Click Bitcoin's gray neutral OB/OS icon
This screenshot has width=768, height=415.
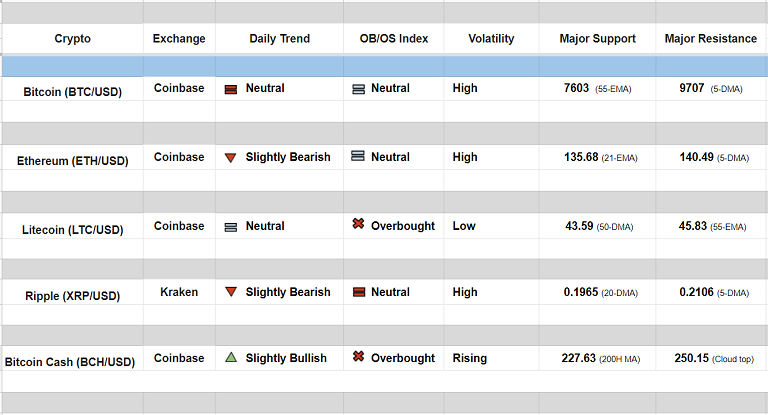tap(358, 89)
